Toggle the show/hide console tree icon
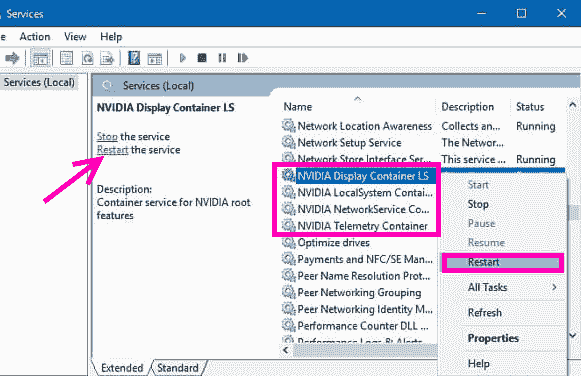The image size is (581, 376). [x=40, y=58]
